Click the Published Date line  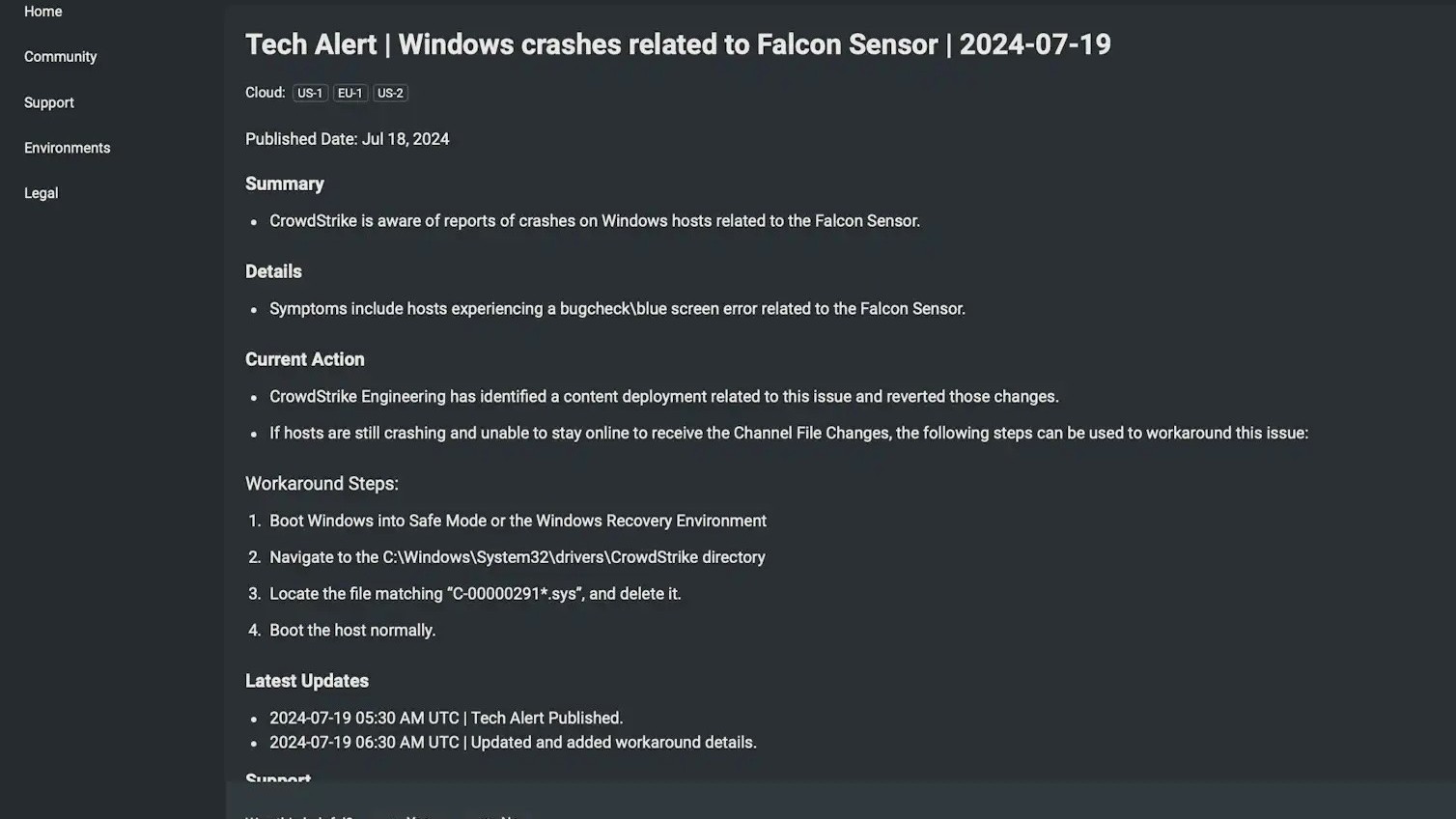(347, 139)
